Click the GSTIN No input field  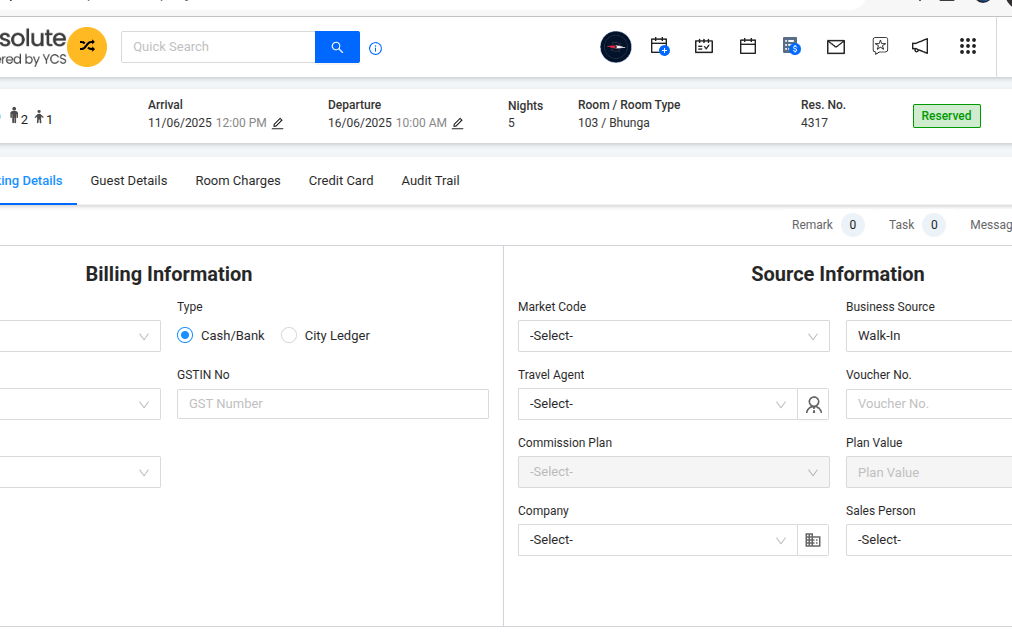(x=332, y=404)
